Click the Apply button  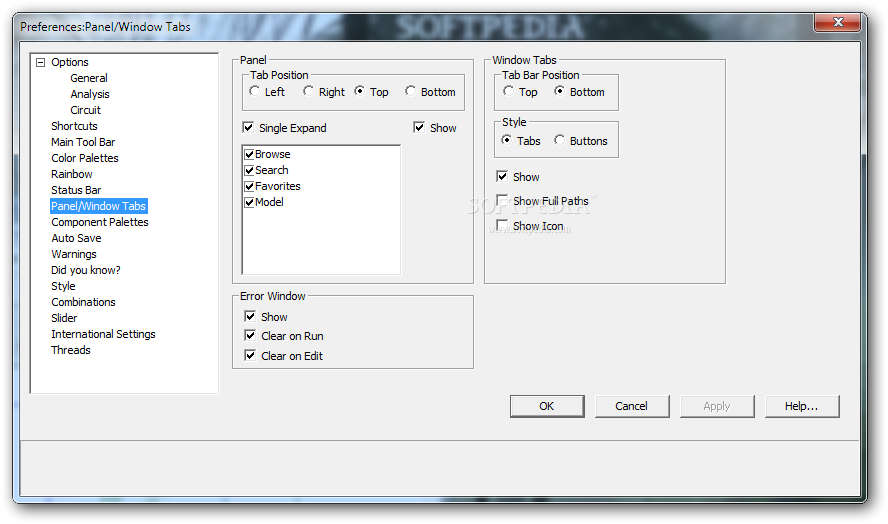tap(717, 406)
